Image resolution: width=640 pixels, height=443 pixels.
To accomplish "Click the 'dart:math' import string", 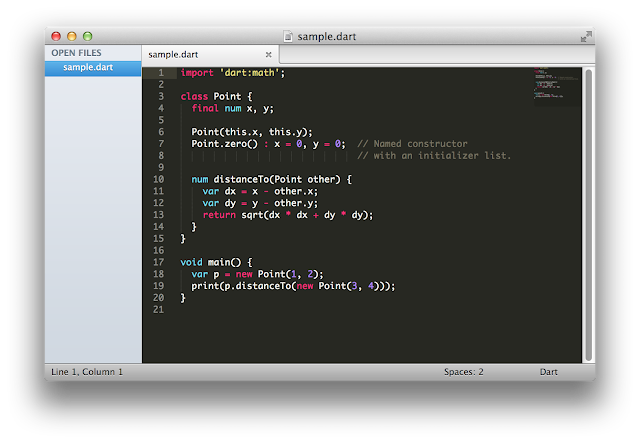I will tap(249, 73).
